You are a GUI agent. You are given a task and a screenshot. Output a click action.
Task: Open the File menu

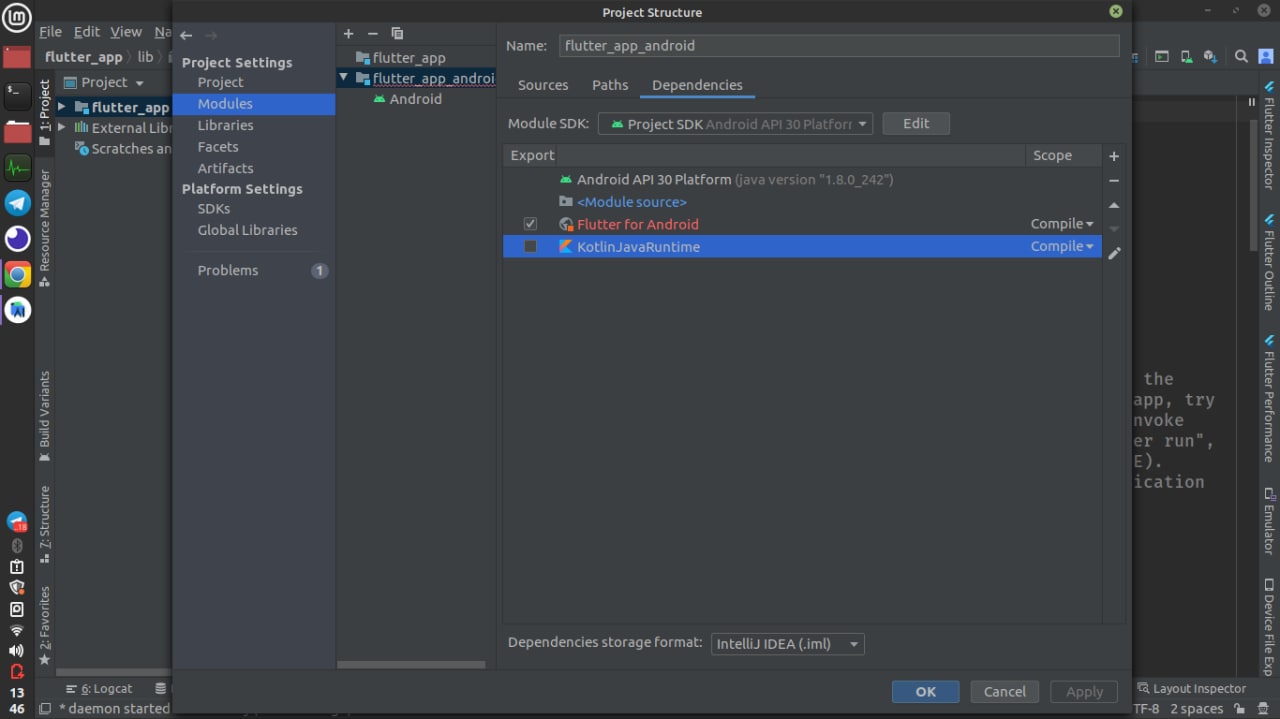(50, 32)
